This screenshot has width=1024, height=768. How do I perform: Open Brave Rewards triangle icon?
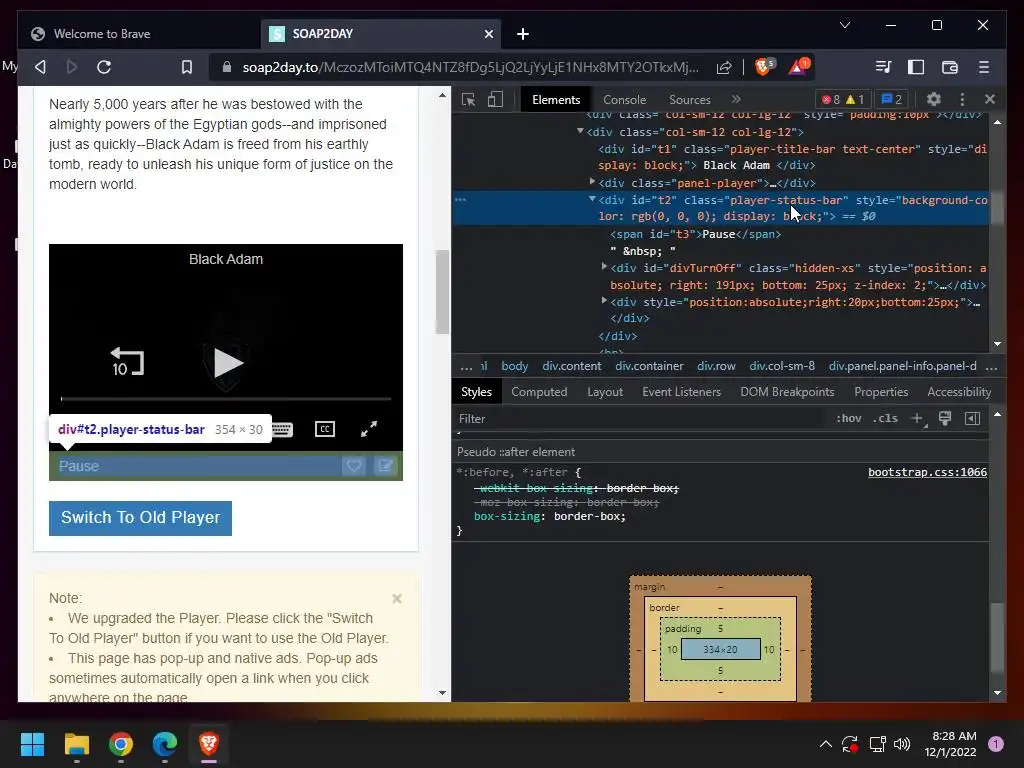point(799,66)
